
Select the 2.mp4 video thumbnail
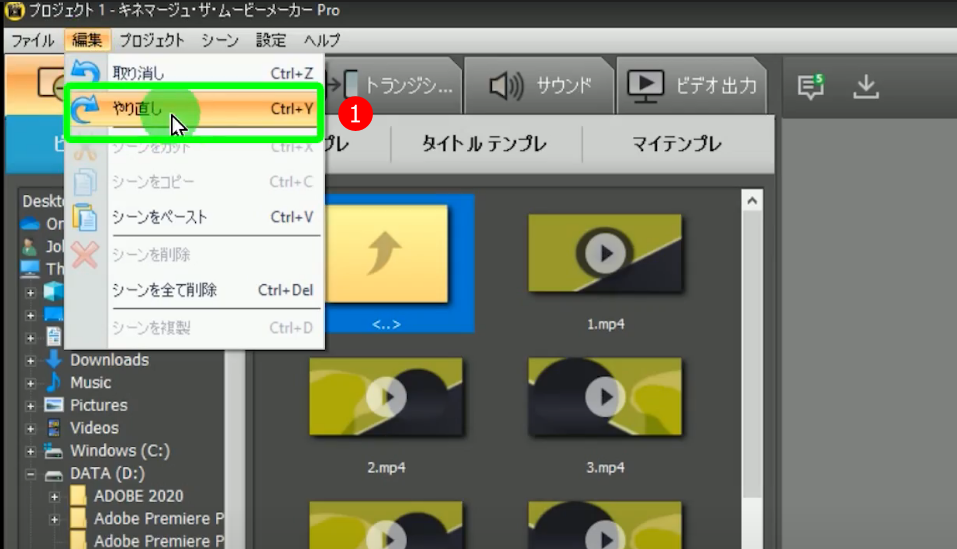tap(385, 398)
